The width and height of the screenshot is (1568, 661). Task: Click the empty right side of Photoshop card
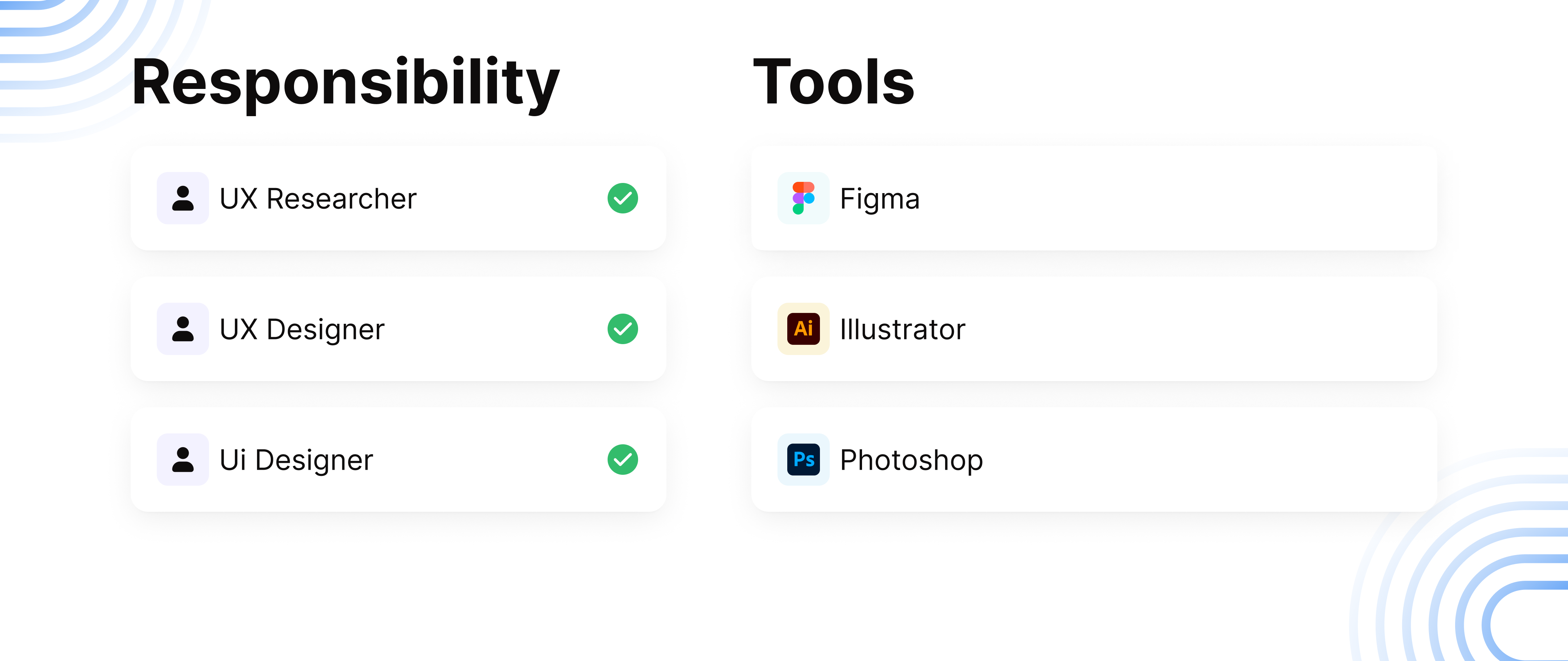[x=1217, y=460]
